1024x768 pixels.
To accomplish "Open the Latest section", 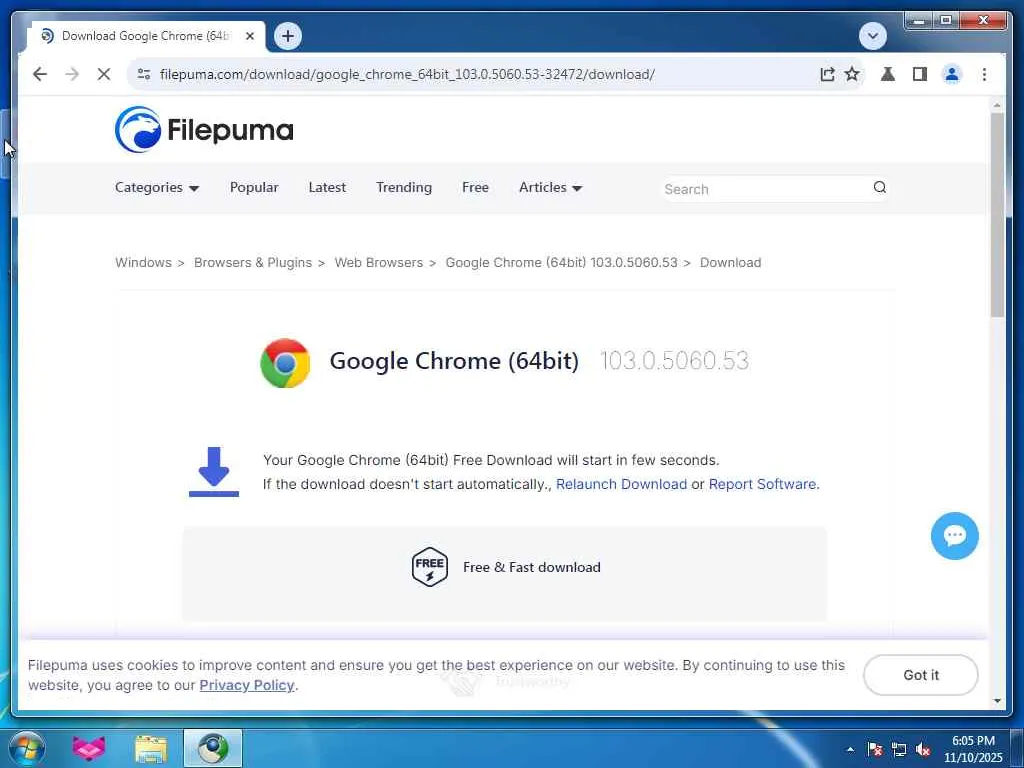I will point(327,187).
